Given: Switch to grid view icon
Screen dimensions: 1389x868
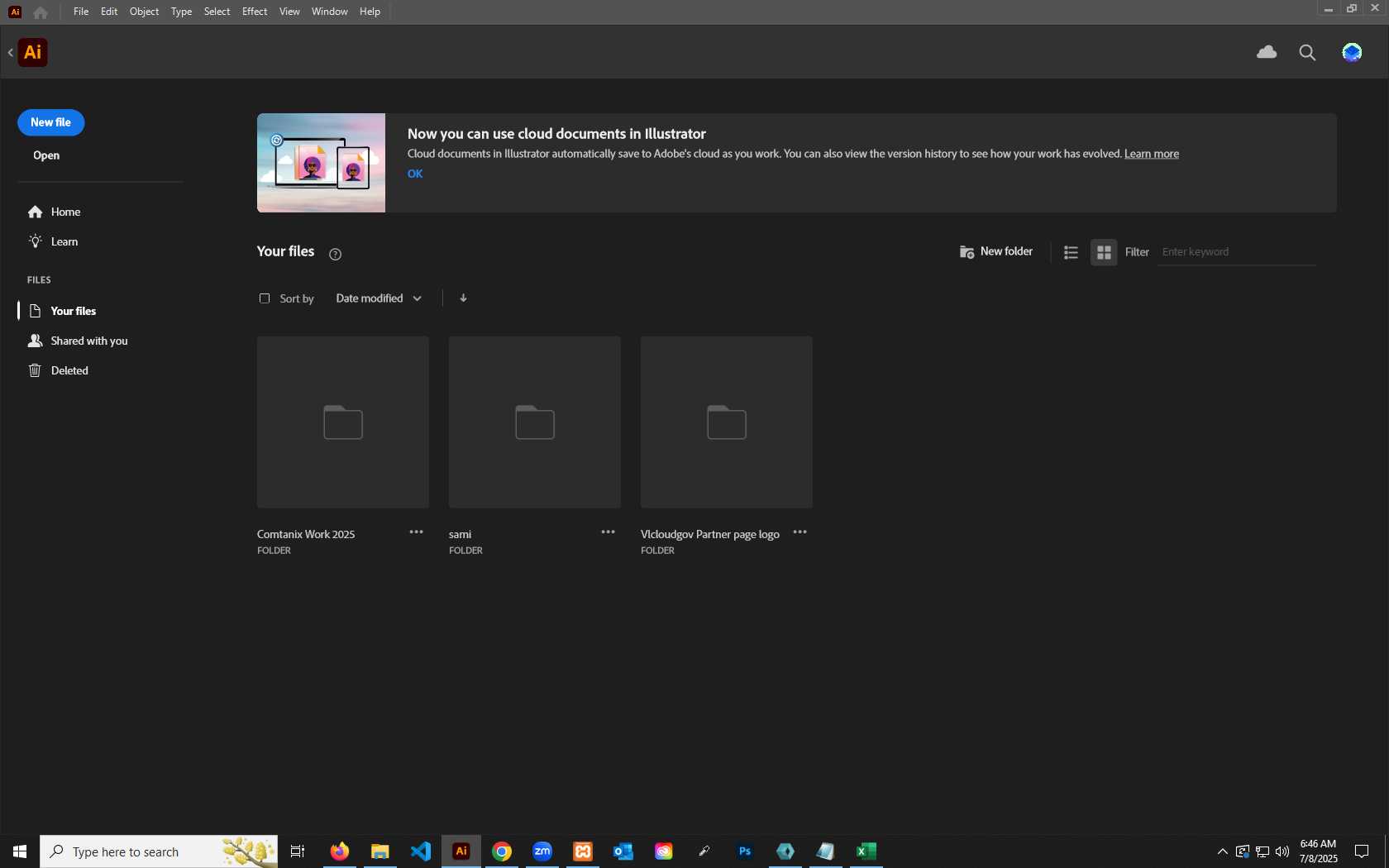Looking at the screenshot, I should (x=1104, y=252).
